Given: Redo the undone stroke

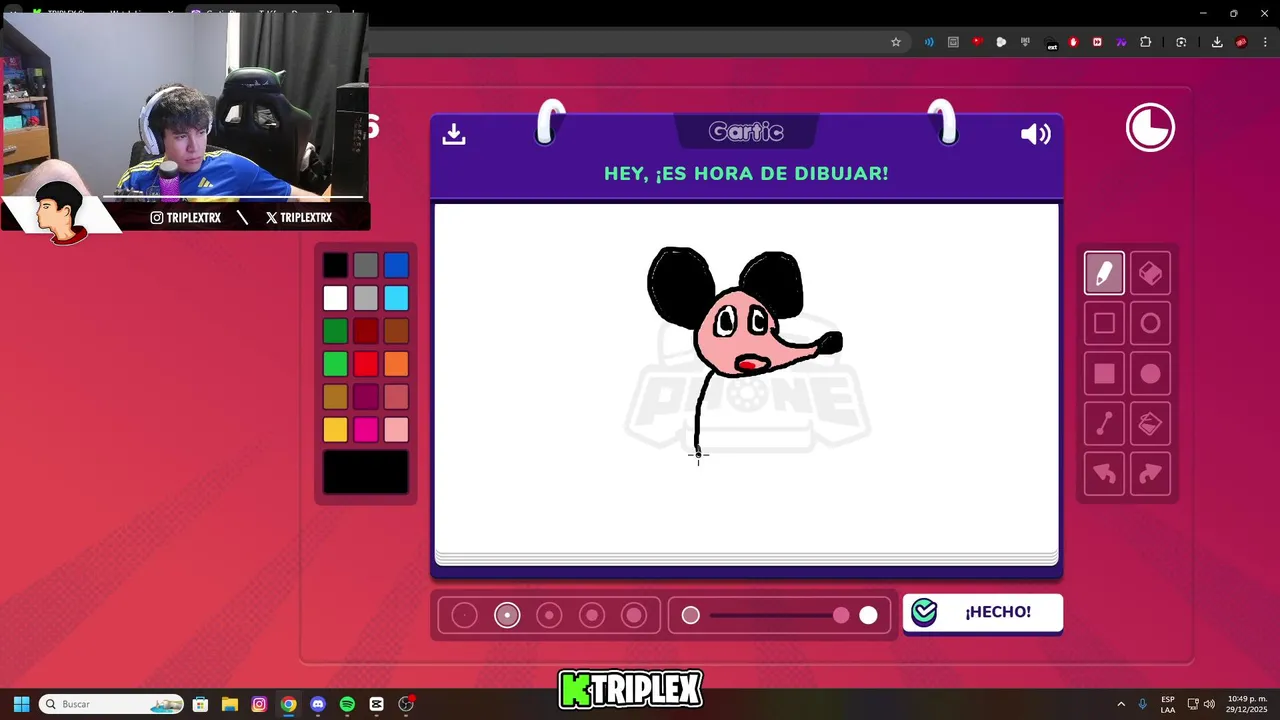Looking at the screenshot, I should point(1150,474).
